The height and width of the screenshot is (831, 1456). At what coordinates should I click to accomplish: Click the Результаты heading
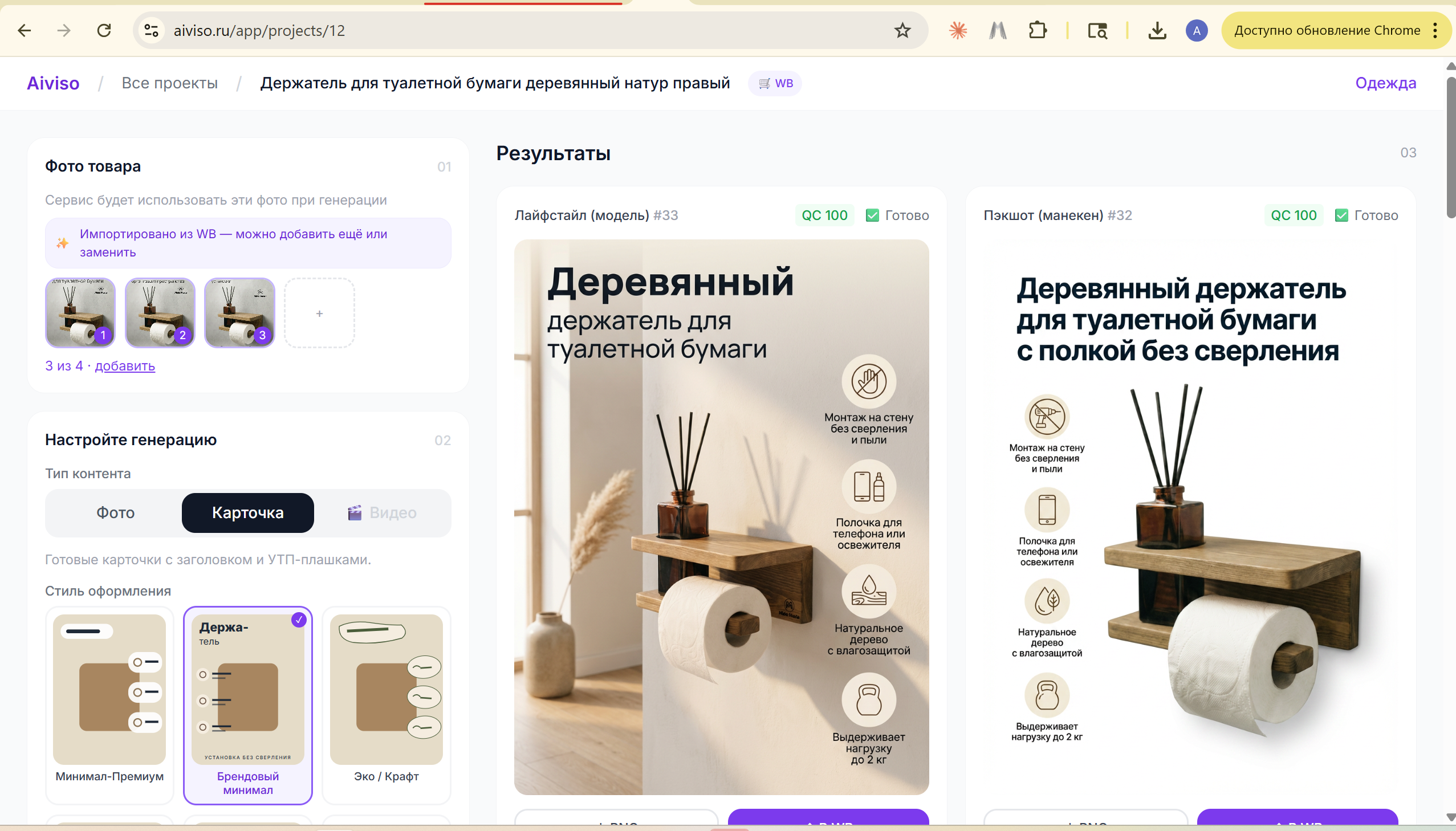click(553, 153)
